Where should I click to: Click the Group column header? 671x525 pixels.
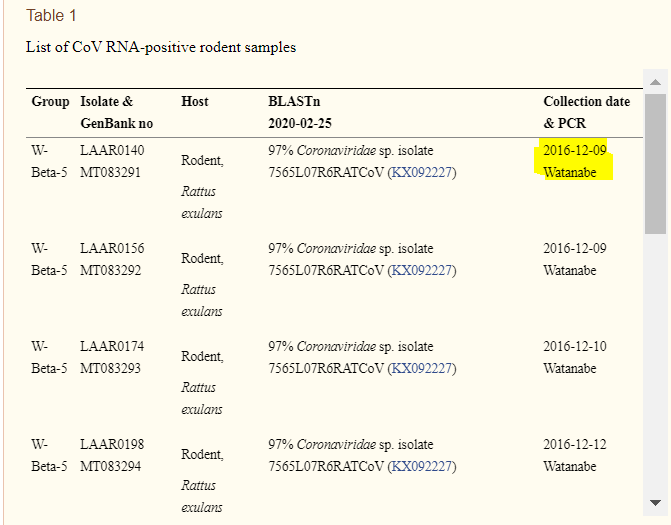pyautogui.click(x=50, y=102)
